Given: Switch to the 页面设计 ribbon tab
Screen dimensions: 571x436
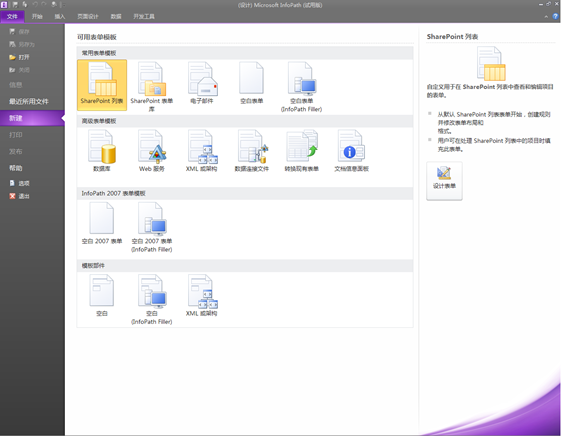Looking at the screenshot, I should [x=88, y=16].
